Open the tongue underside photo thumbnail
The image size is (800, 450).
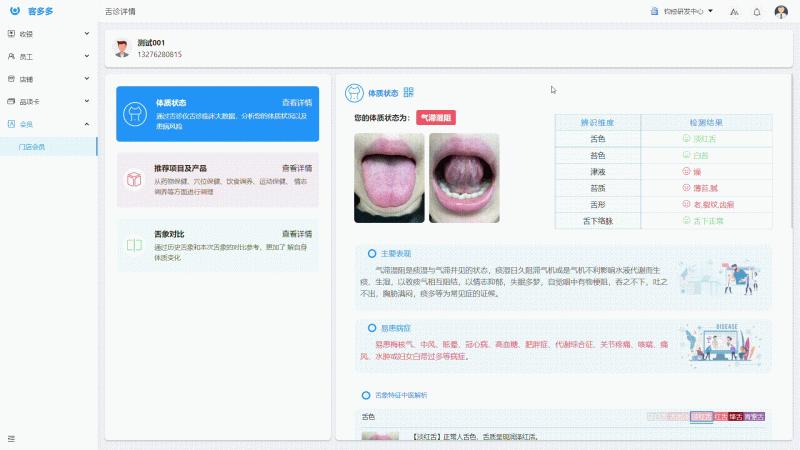464,178
